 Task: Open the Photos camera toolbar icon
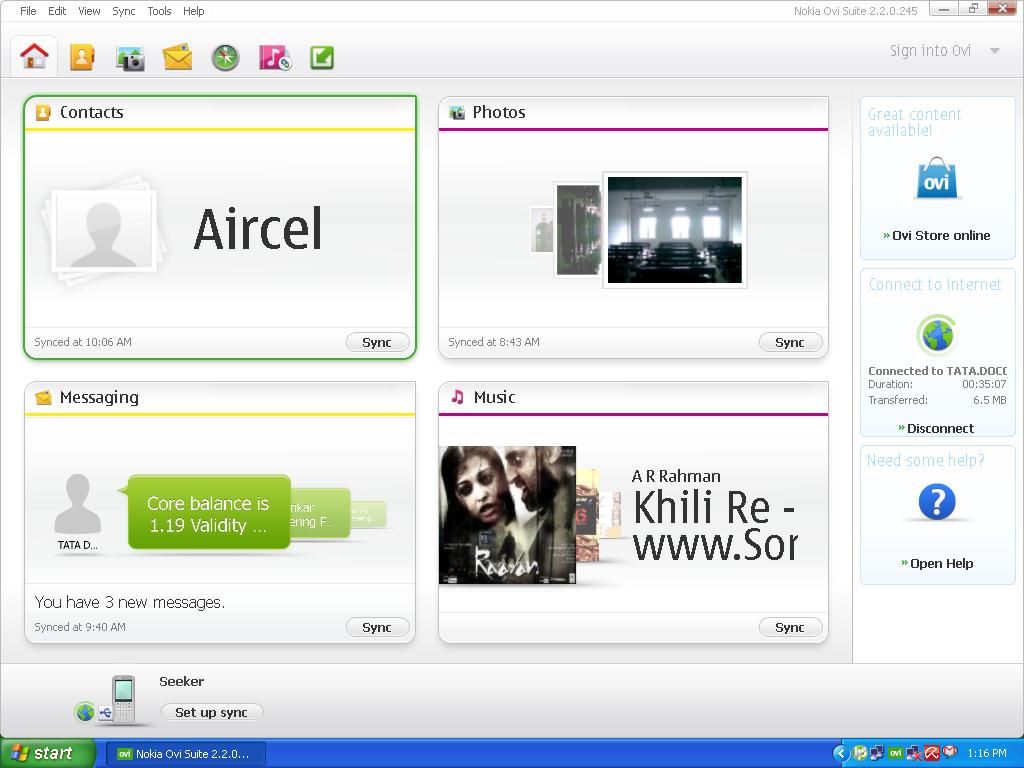130,58
